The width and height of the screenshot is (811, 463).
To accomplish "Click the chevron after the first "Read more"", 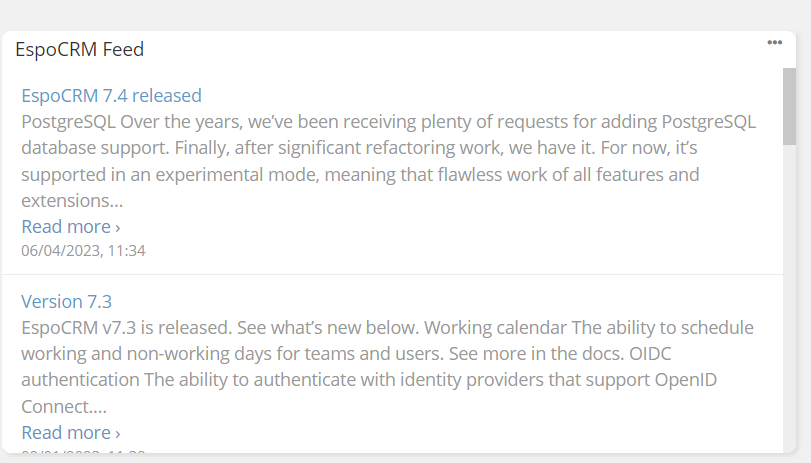I will (118, 227).
